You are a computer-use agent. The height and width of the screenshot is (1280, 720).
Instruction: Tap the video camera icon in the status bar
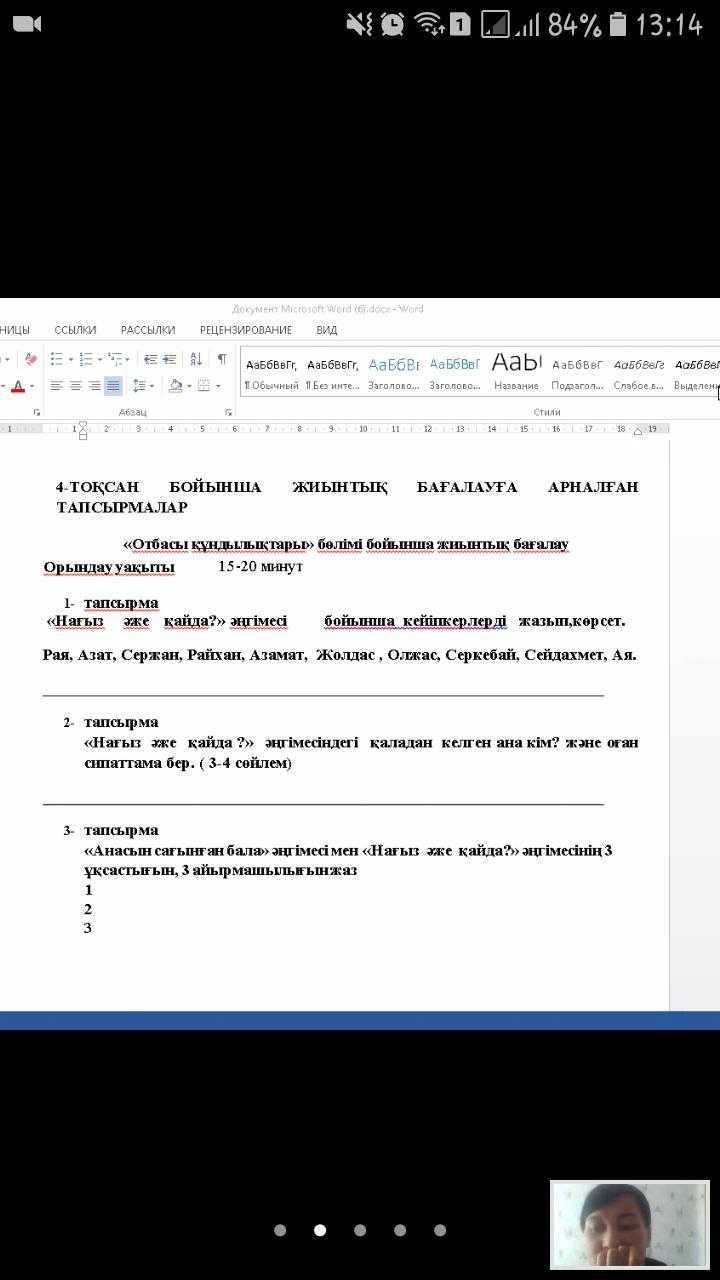pos(27,24)
